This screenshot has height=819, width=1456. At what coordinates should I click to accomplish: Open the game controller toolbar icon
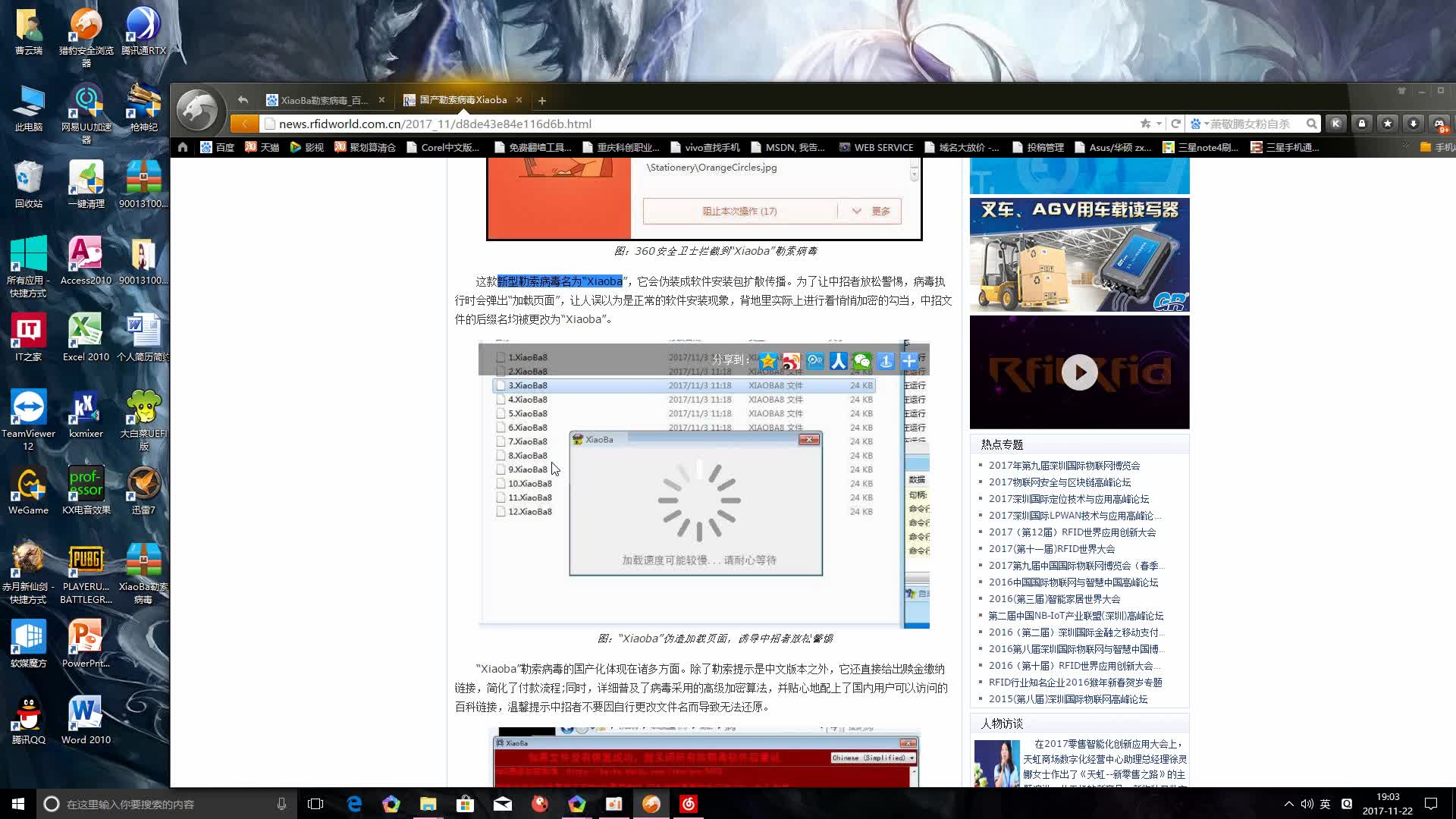[1439, 124]
